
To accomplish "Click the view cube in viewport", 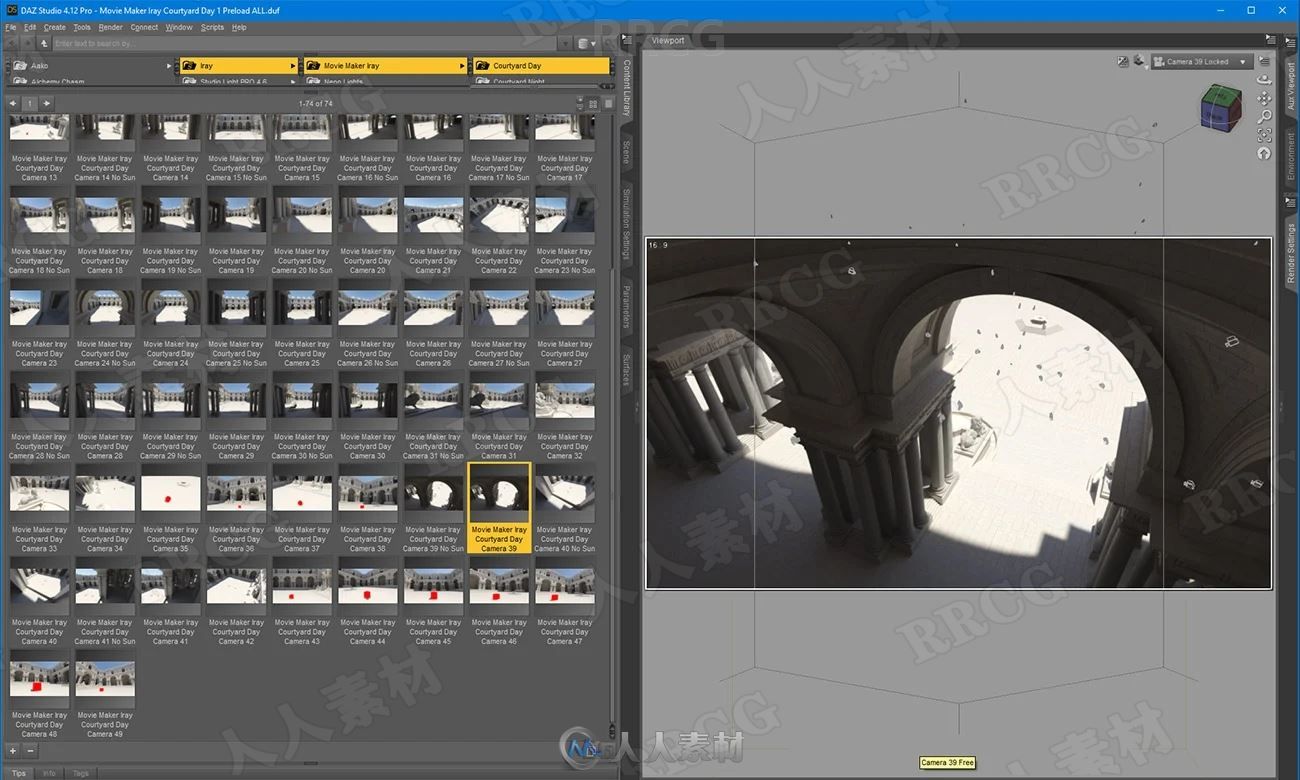I will [x=1222, y=107].
